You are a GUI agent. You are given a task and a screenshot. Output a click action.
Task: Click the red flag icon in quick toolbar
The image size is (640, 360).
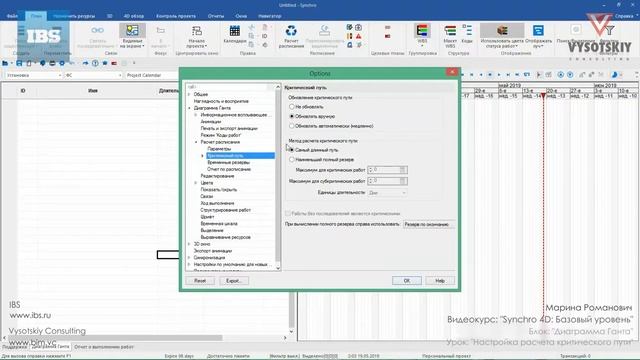[x=114, y=63]
